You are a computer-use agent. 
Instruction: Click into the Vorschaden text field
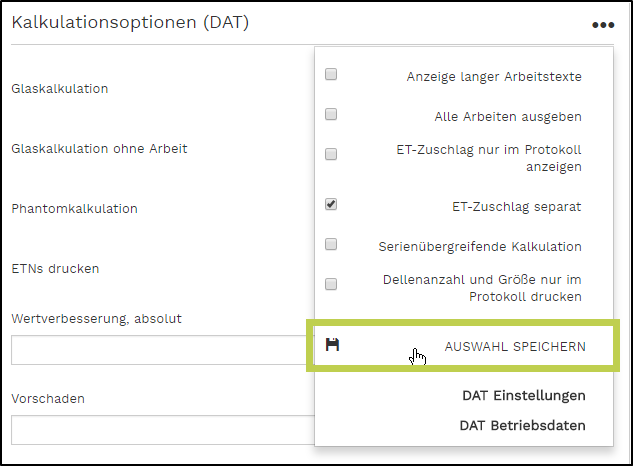tap(162, 429)
